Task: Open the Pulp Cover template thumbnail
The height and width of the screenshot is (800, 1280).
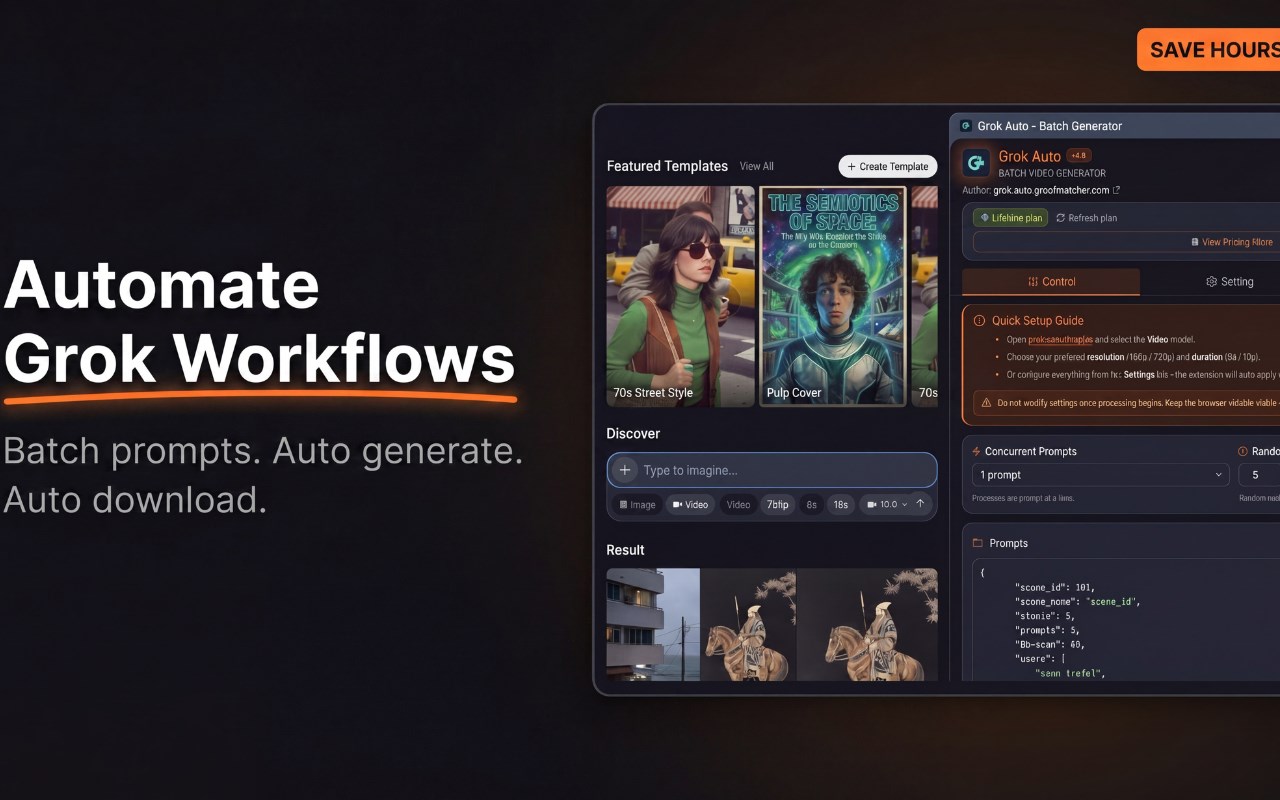Action: 833,296
